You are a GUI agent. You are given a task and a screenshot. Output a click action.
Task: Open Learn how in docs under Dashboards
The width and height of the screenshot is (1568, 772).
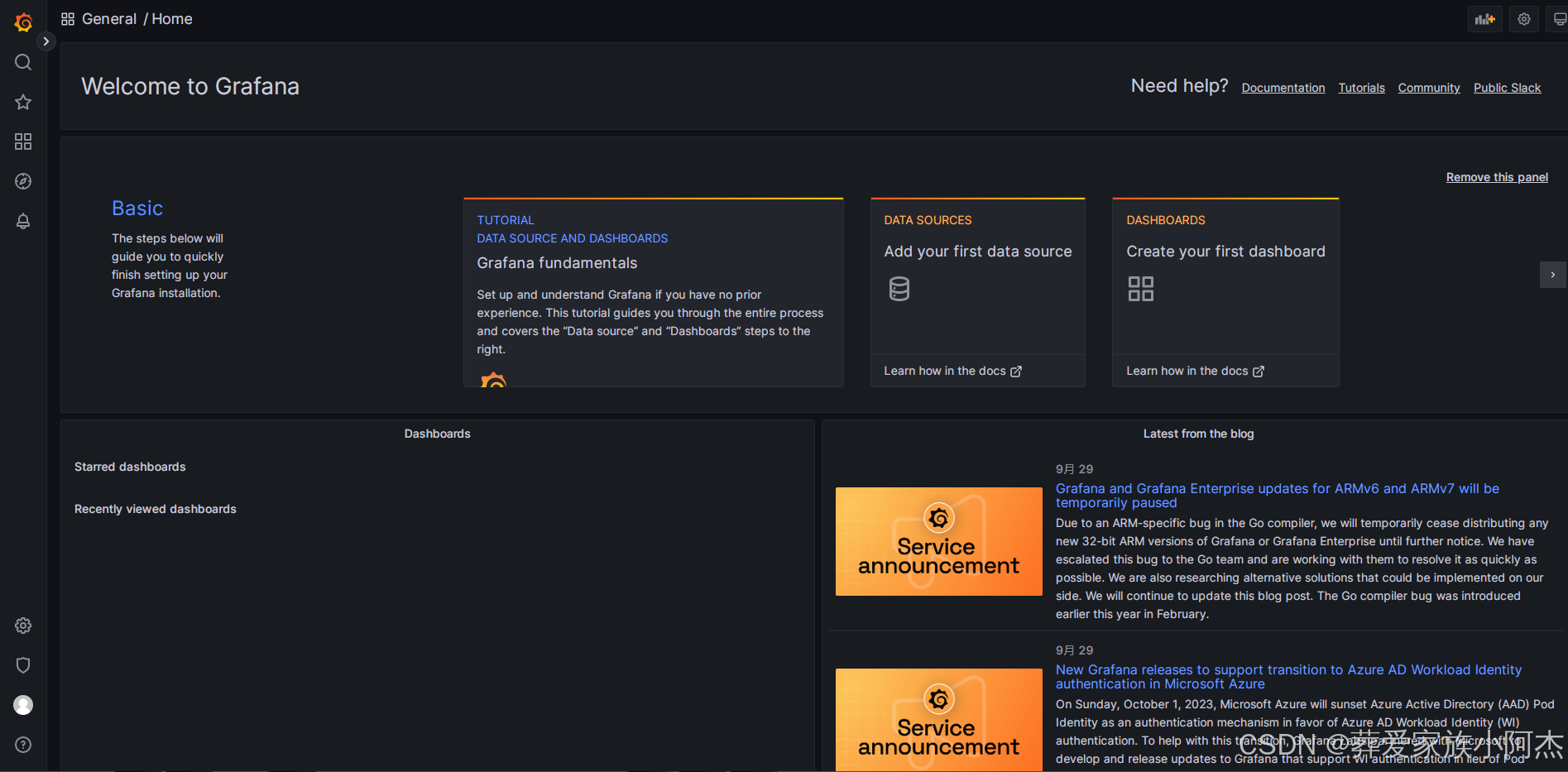pyautogui.click(x=1195, y=371)
